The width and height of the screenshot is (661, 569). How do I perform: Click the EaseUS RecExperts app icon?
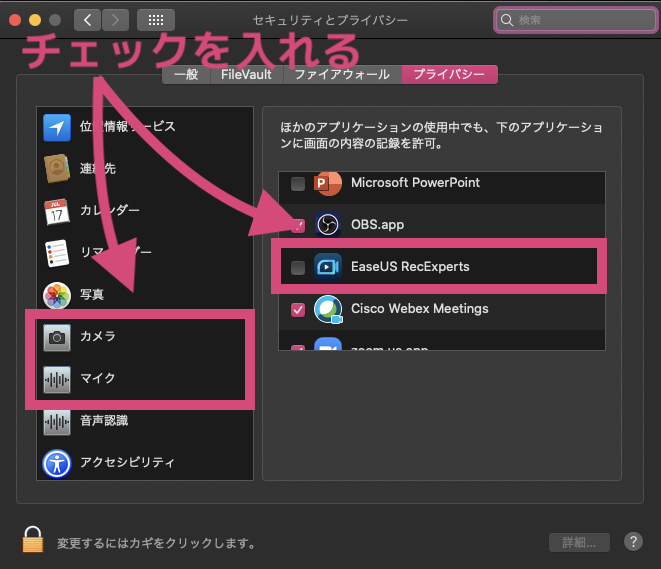(x=328, y=267)
